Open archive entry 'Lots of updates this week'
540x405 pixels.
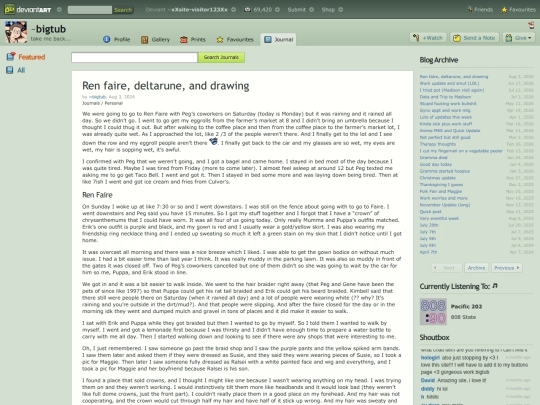click(446, 117)
